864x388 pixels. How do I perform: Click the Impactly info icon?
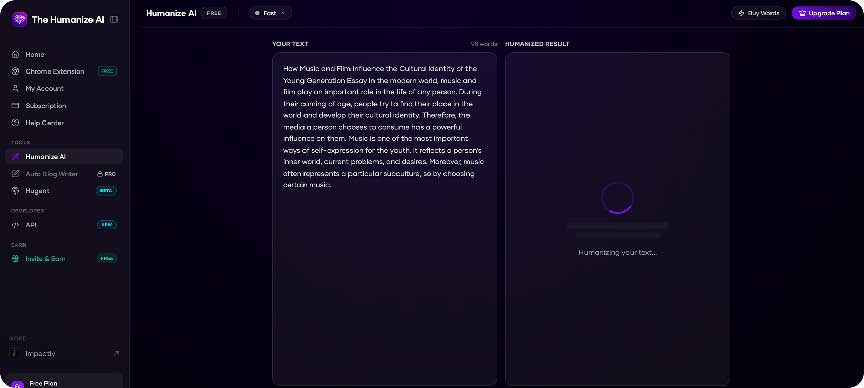pos(15,353)
